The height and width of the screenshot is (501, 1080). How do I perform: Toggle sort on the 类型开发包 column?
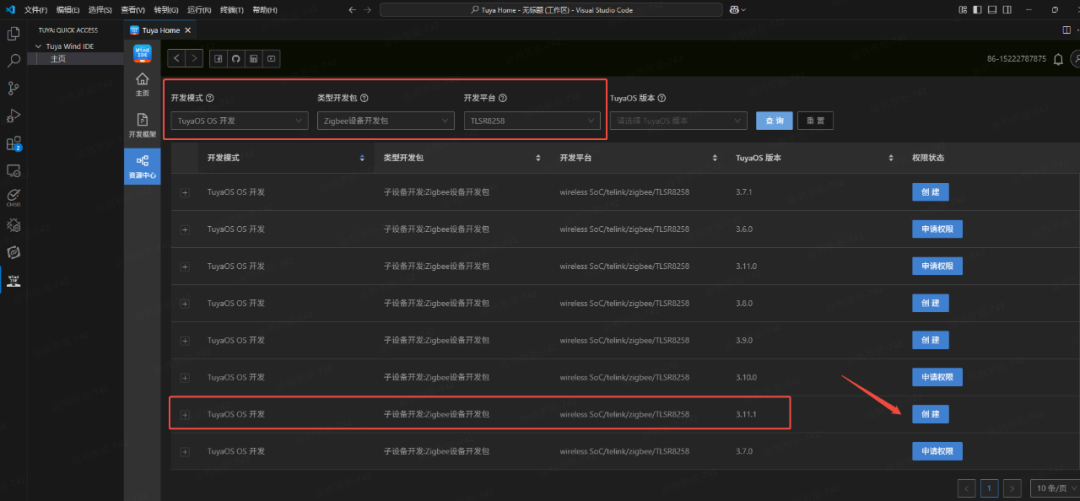(x=538, y=159)
